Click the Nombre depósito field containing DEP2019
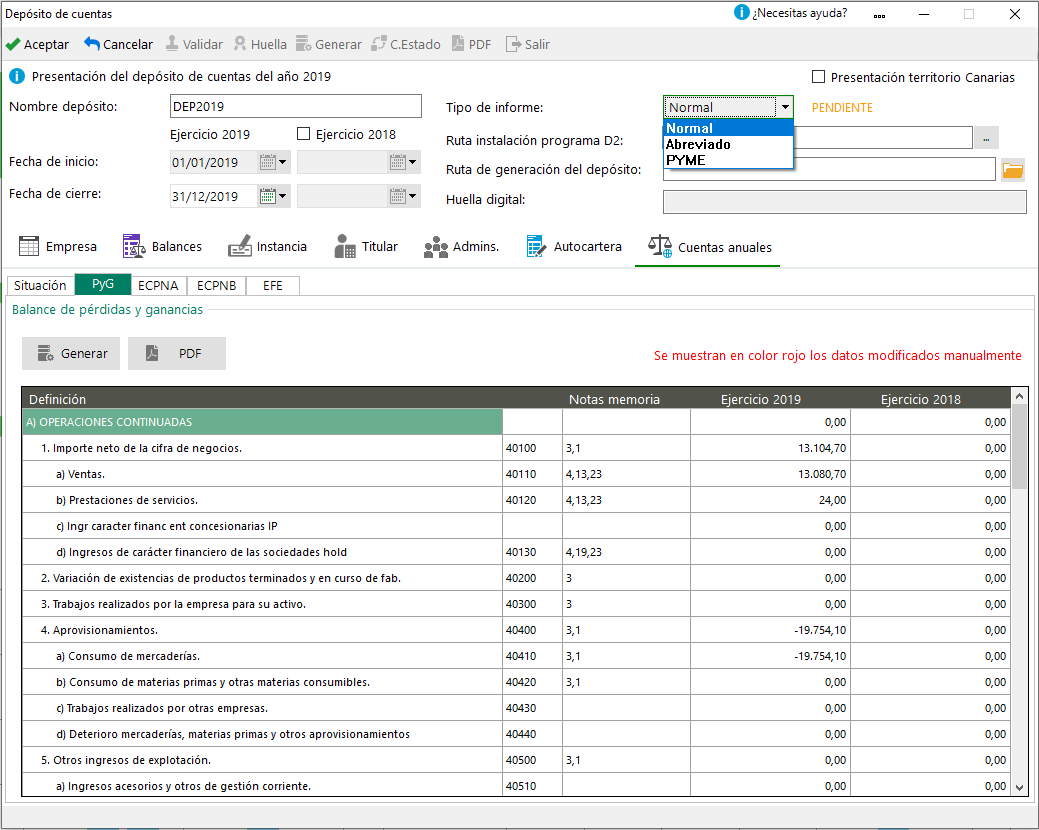The height and width of the screenshot is (830, 1039). coord(296,107)
